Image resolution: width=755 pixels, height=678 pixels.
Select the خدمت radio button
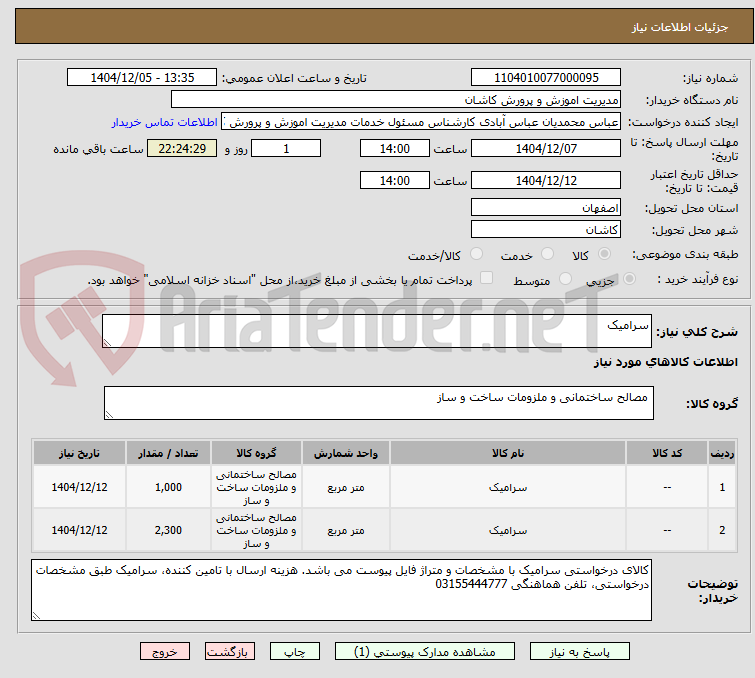pyautogui.click(x=547, y=254)
